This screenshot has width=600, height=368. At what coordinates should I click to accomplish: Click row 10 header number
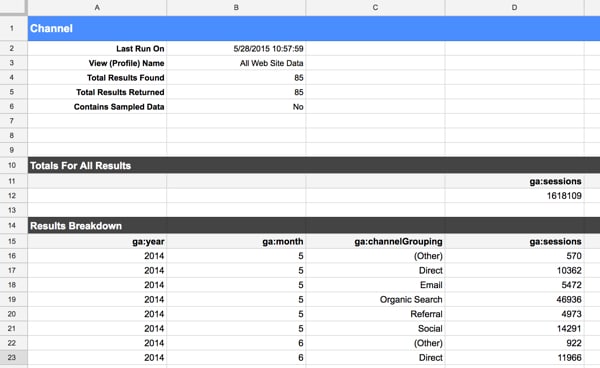12,165
